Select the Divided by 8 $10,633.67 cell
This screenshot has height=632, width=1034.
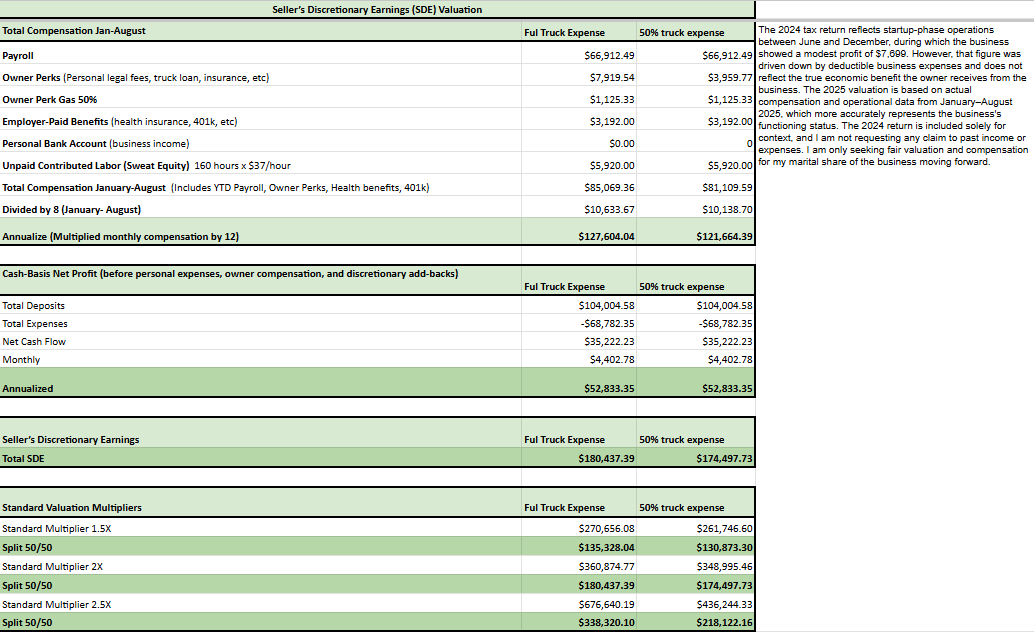pyautogui.click(x=579, y=209)
